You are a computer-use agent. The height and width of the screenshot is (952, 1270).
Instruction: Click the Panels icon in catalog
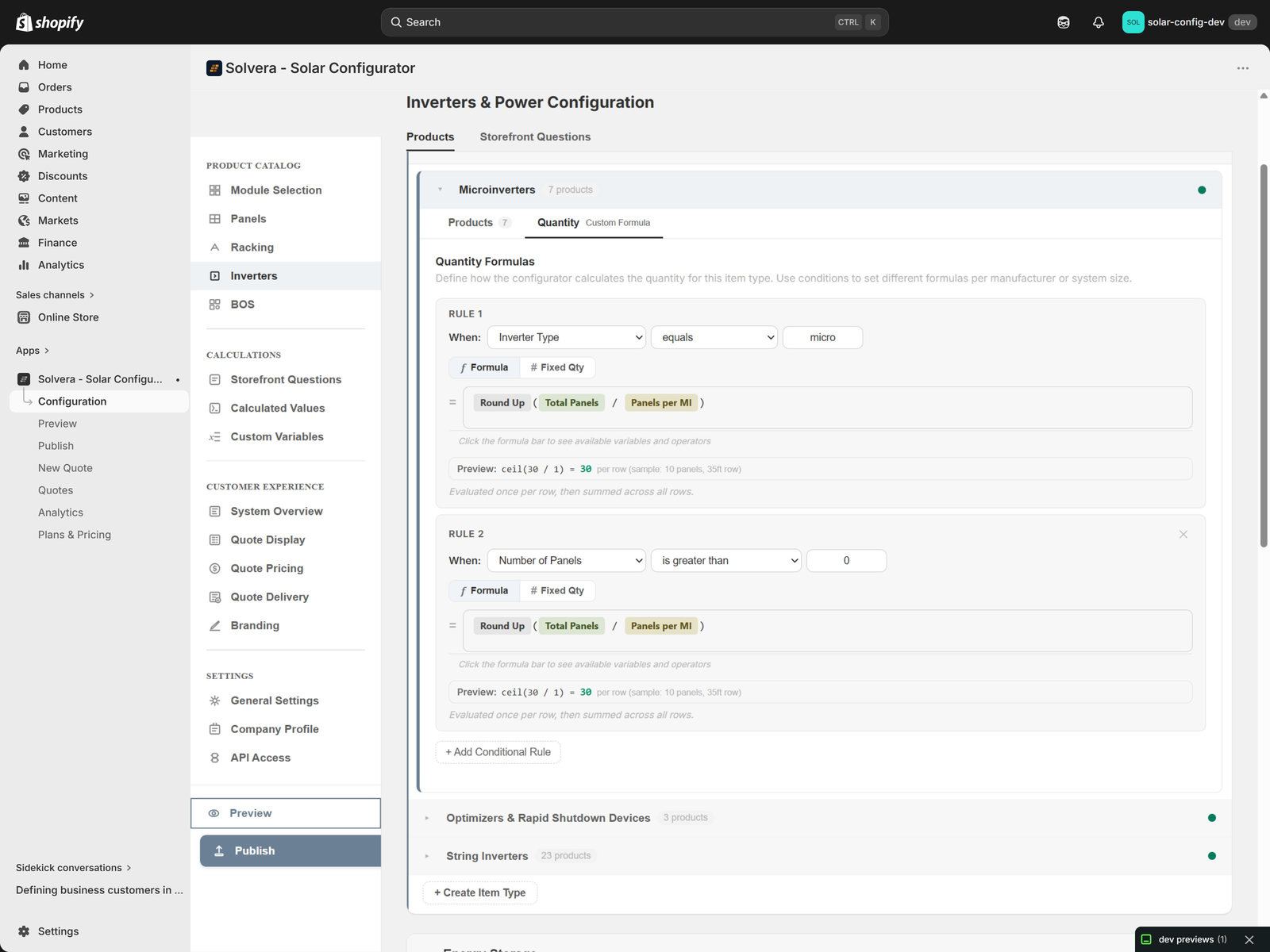pyautogui.click(x=214, y=219)
